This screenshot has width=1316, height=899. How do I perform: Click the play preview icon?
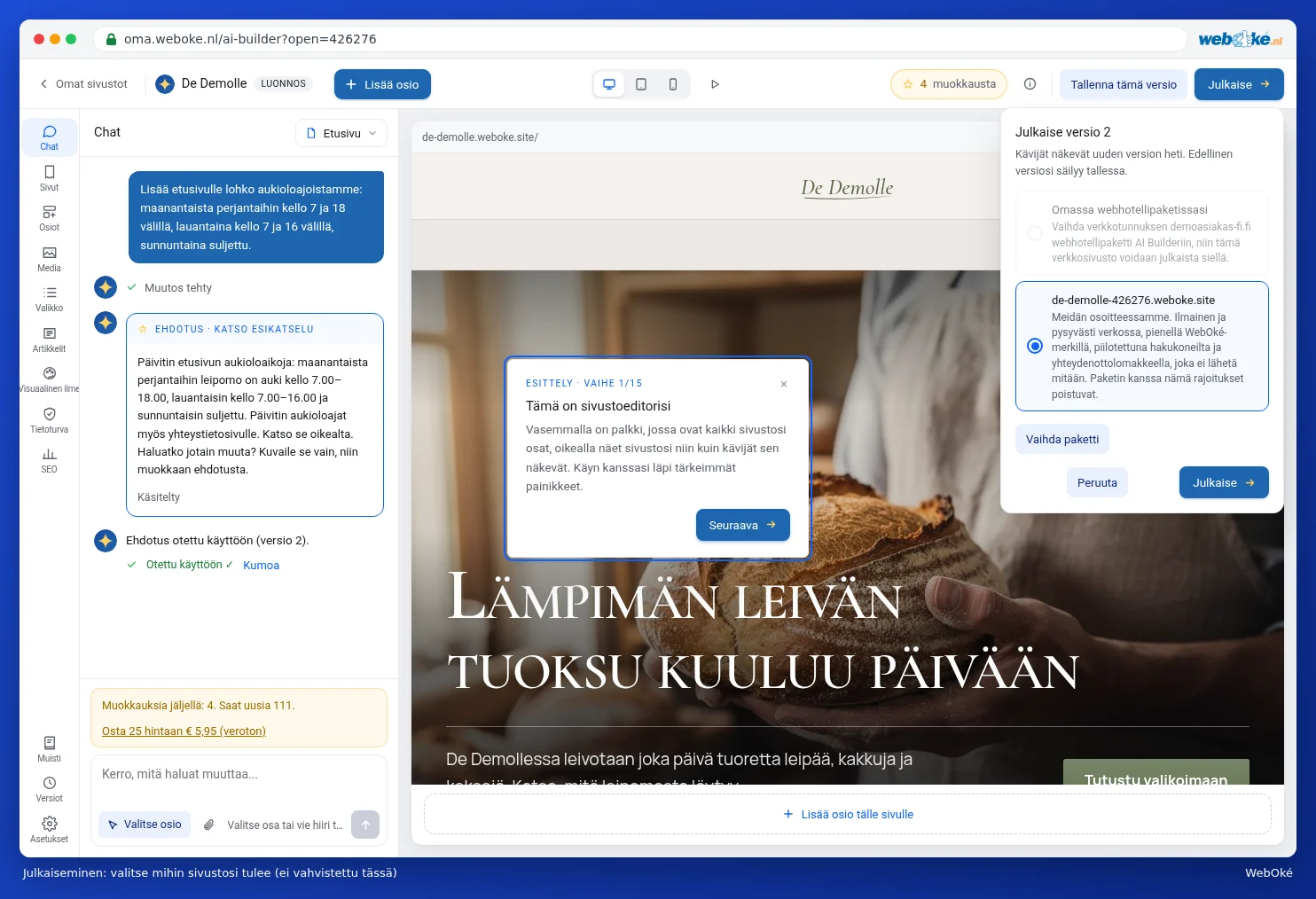point(715,84)
